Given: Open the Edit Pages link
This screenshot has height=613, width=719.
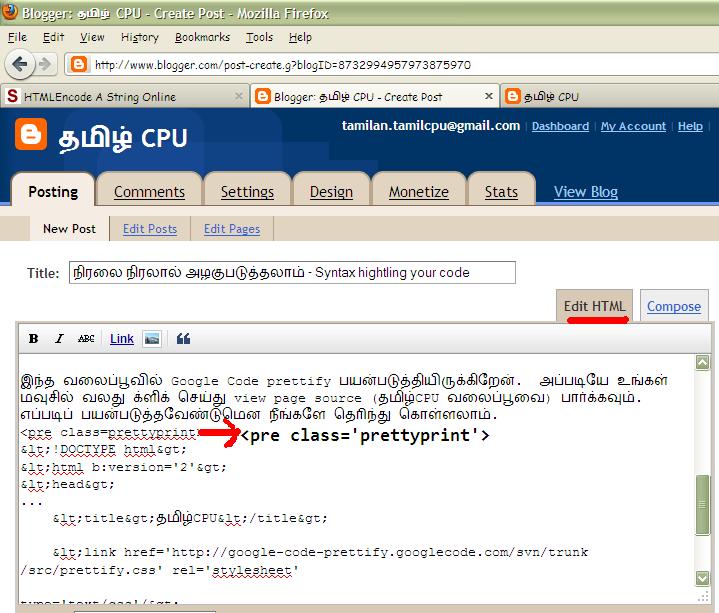Looking at the screenshot, I should coord(232,228).
